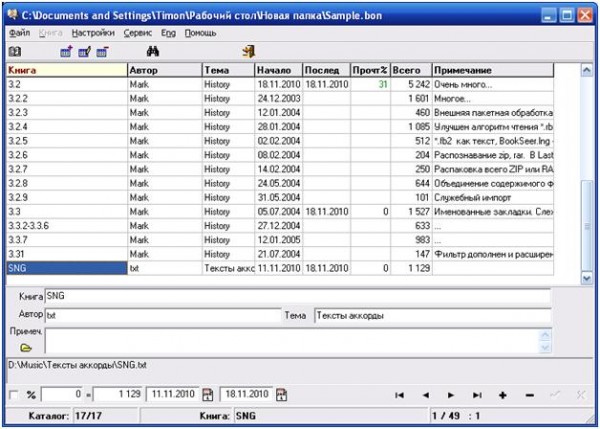Image resolution: width=600 pixels, height=429 pixels.
Task: Sort by the Начало column header
Action: (279, 70)
